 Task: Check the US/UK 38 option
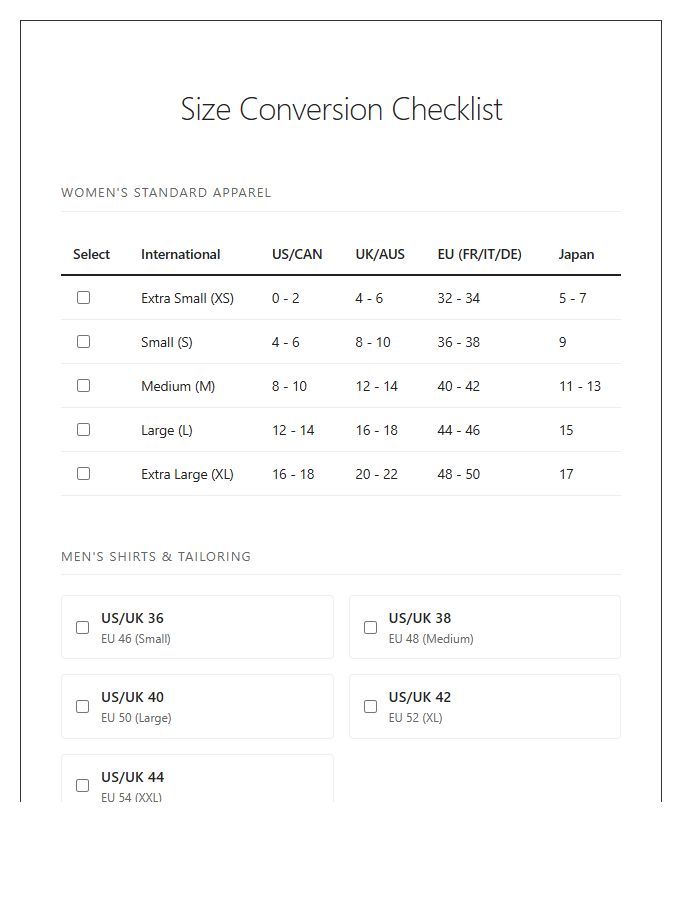pos(370,627)
